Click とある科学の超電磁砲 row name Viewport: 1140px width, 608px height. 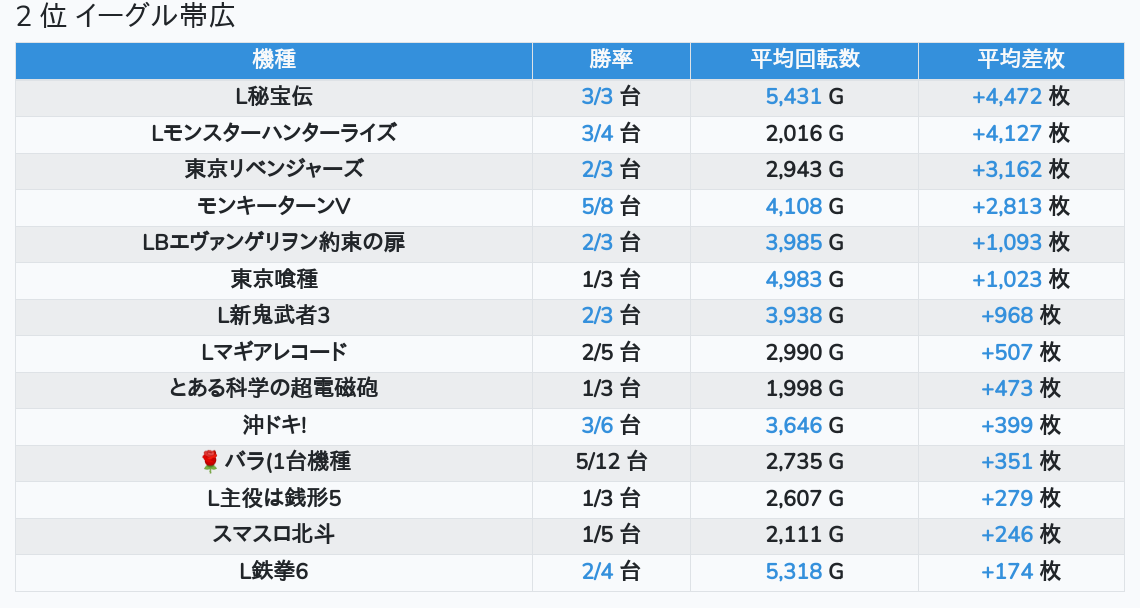[x=274, y=388]
